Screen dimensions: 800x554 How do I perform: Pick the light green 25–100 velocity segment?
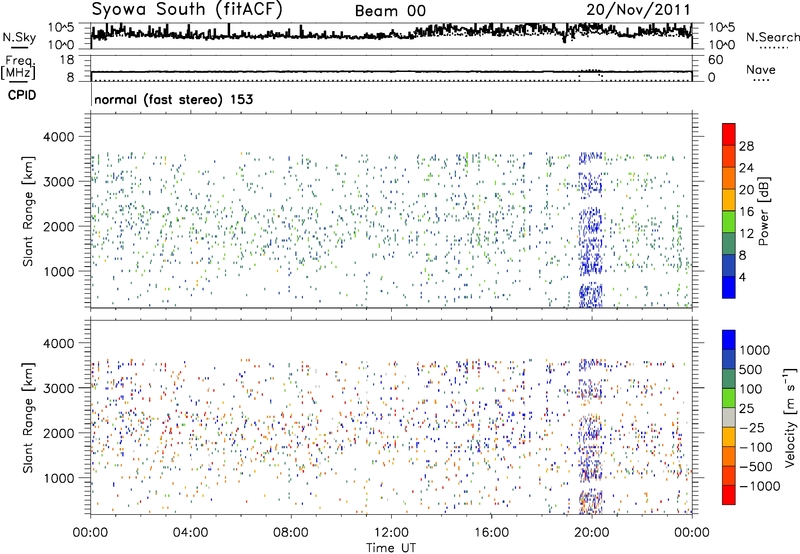729,398
